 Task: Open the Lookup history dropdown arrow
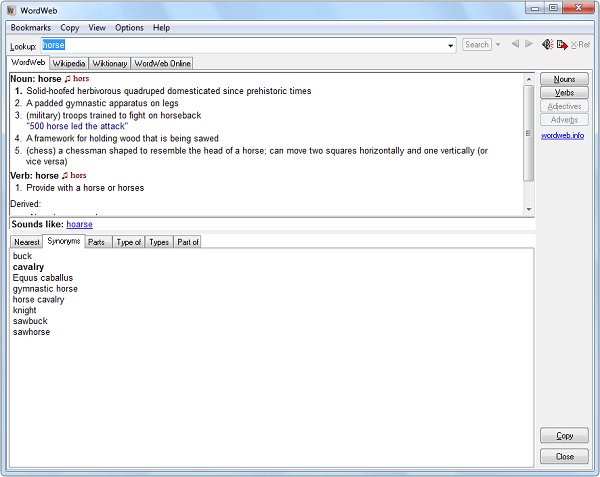point(450,46)
